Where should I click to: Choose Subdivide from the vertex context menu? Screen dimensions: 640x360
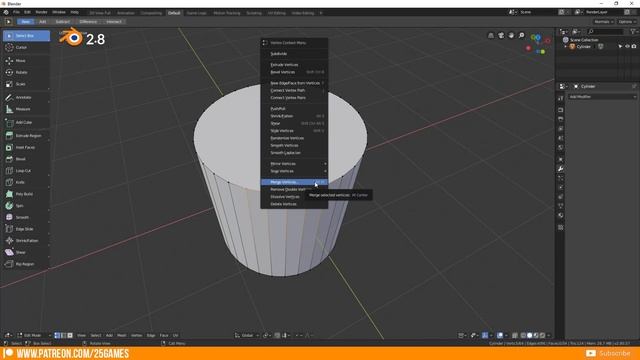(x=294, y=54)
